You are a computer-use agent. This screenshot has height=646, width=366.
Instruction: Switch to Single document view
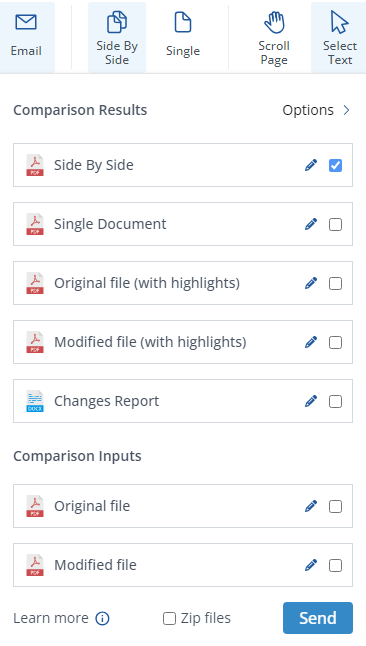[x=183, y=37]
